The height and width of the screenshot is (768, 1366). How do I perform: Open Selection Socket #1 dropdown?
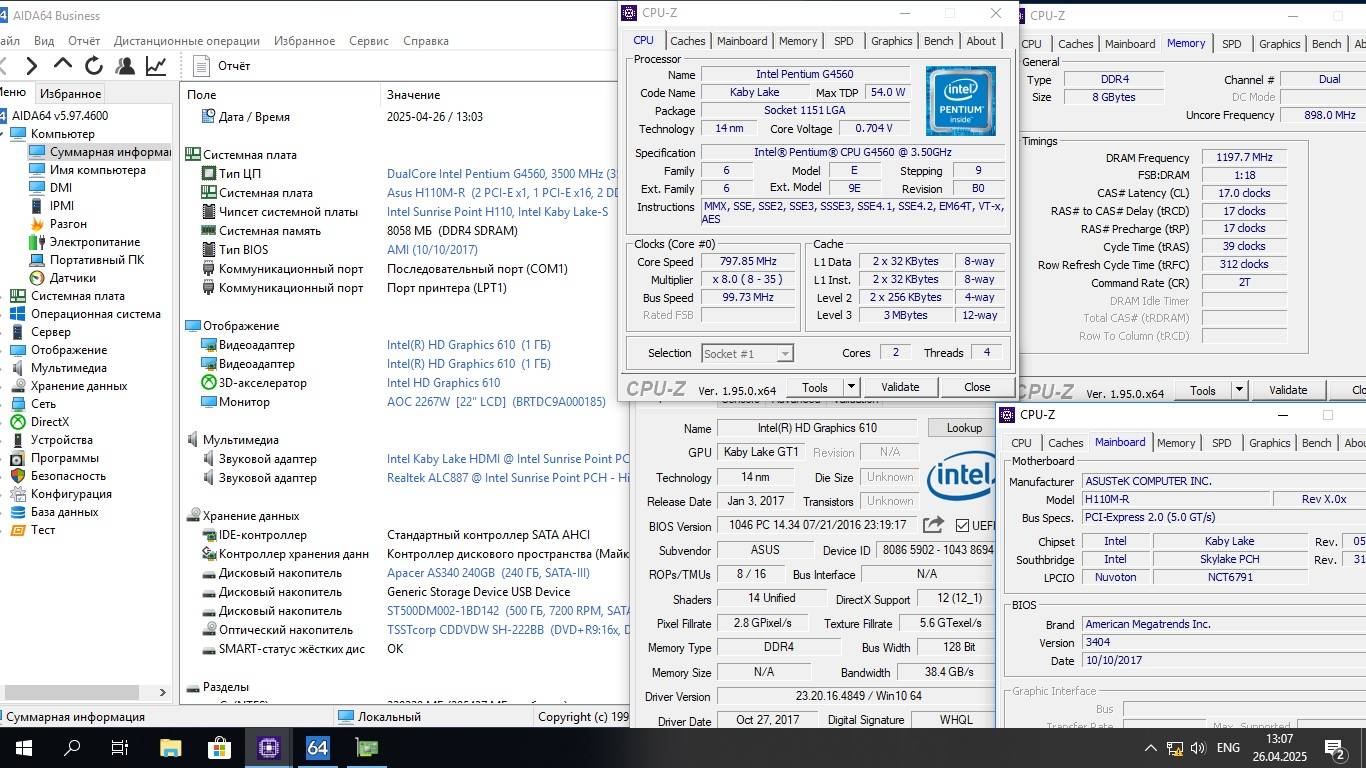point(747,353)
